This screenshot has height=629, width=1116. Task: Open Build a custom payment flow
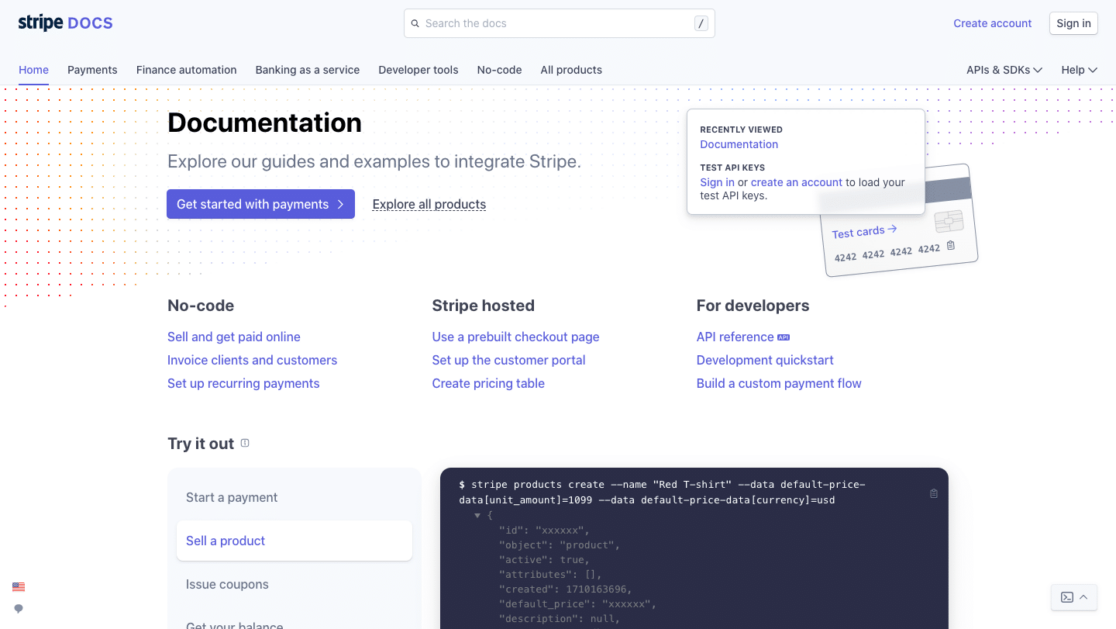point(779,384)
